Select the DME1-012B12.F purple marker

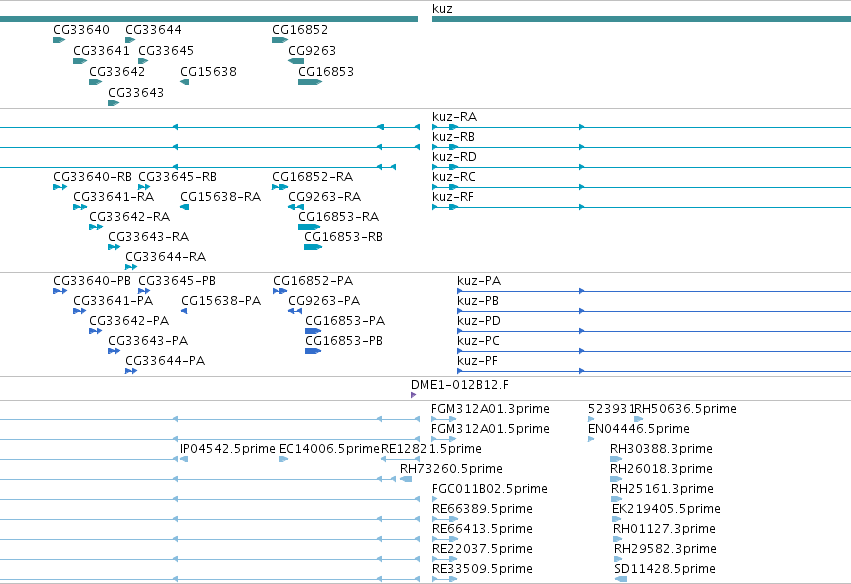click(x=414, y=395)
